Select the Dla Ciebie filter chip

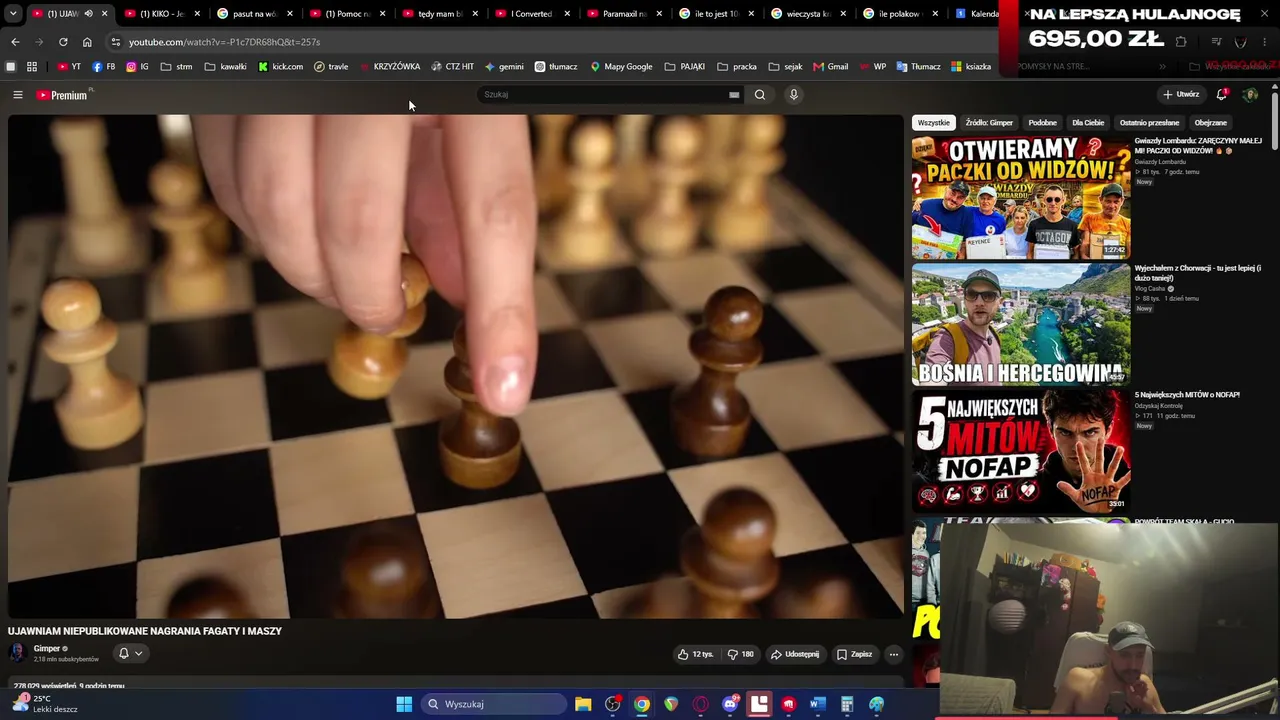point(1088,123)
